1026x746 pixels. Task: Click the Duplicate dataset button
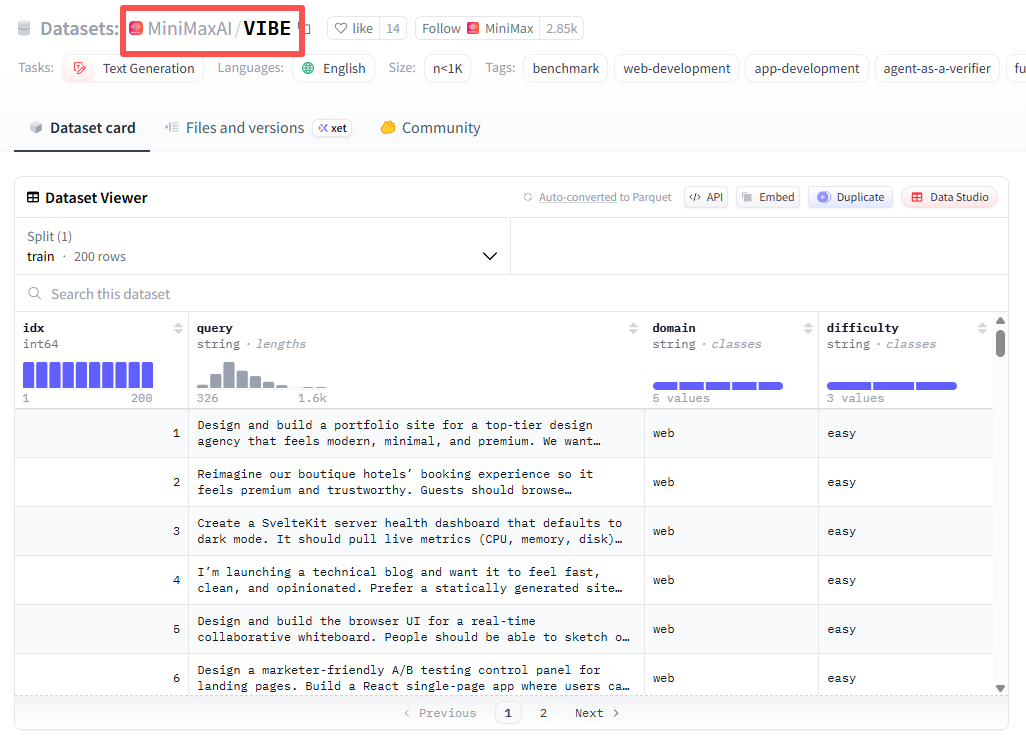pos(850,197)
